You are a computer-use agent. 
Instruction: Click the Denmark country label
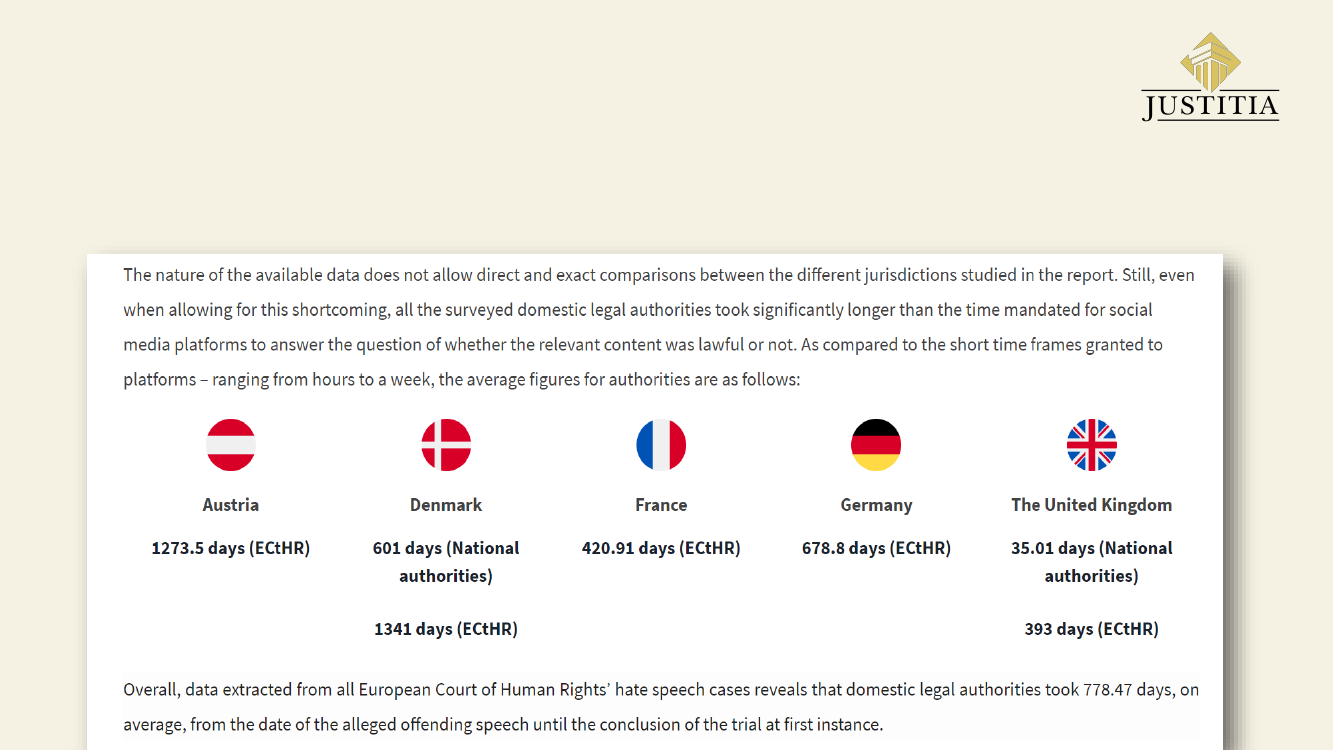[x=446, y=505]
